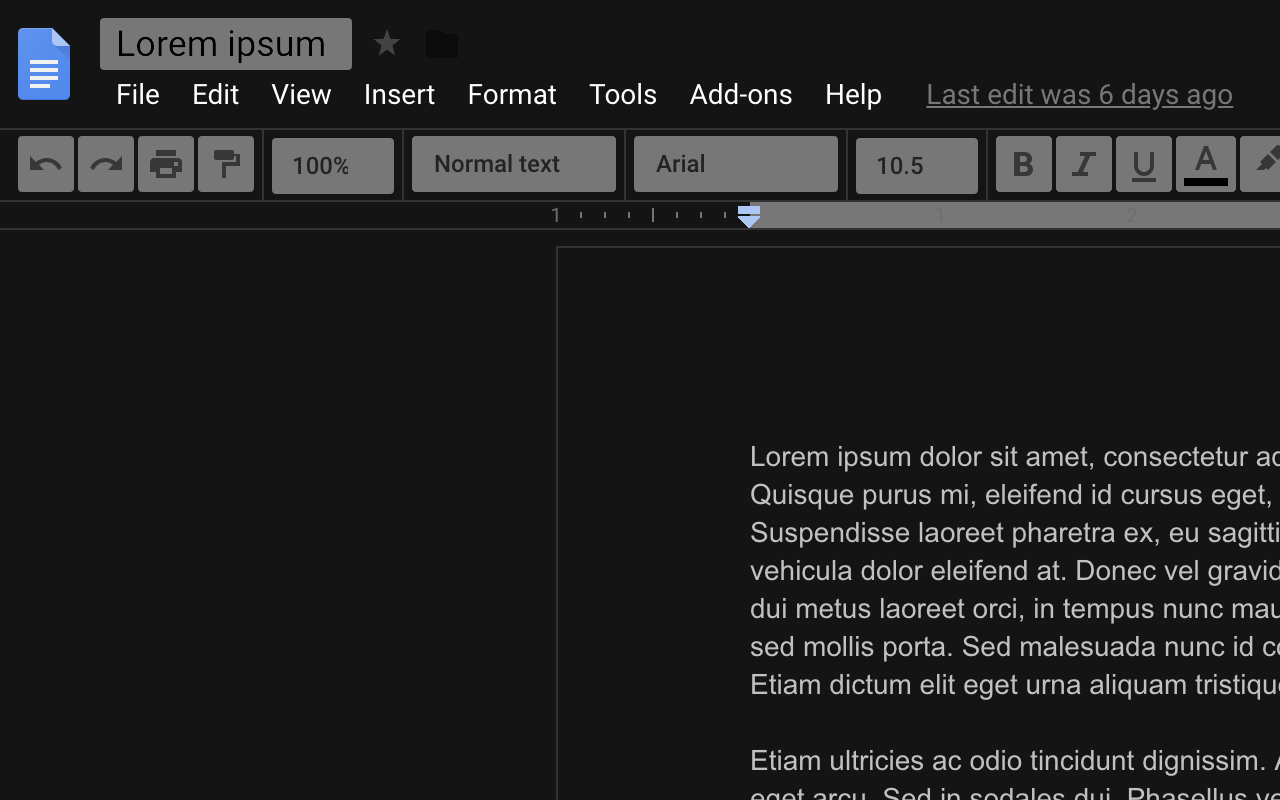The width and height of the screenshot is (1280, 800).
Task: Open version history via Last edit link
Action: point(1079,94)
